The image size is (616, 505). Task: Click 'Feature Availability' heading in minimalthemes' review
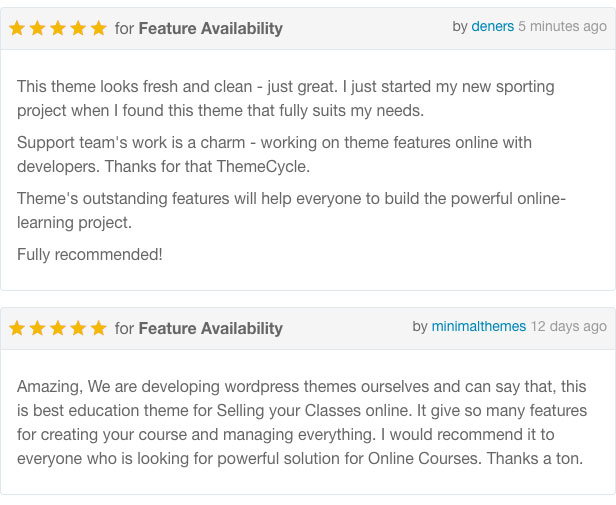(211, 329)
